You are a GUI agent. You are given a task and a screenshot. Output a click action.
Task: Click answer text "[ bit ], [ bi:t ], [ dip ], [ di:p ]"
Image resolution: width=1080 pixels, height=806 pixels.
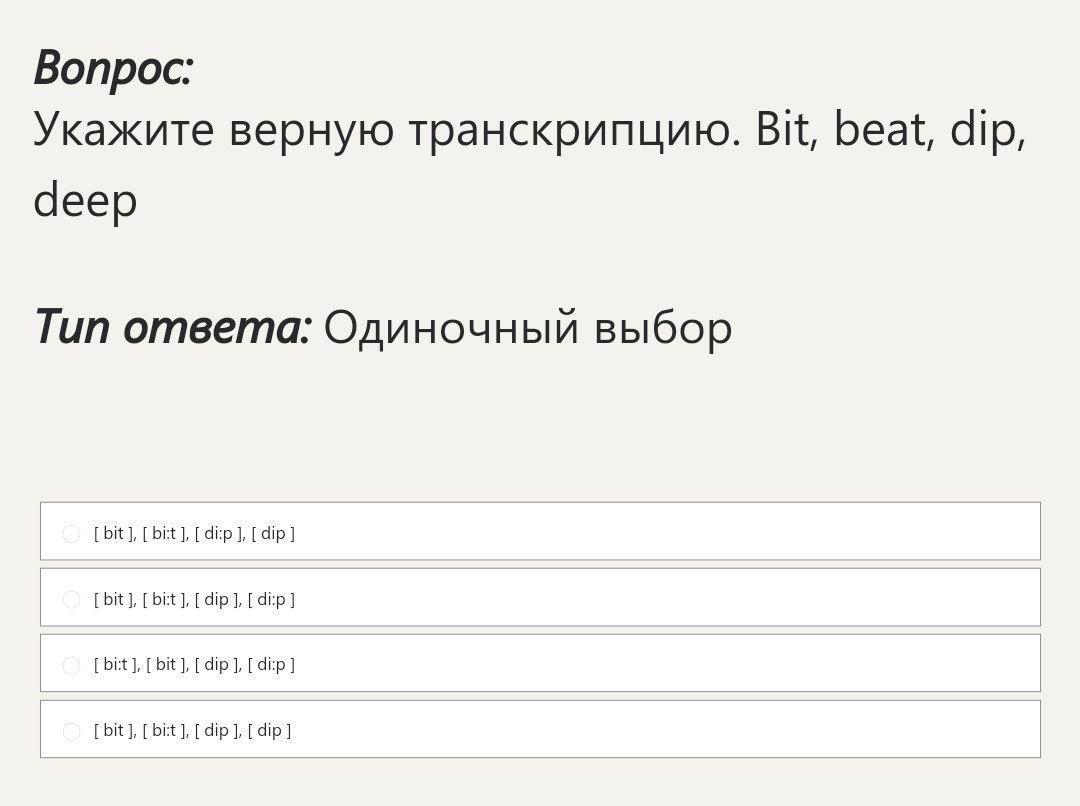point(194,599)
